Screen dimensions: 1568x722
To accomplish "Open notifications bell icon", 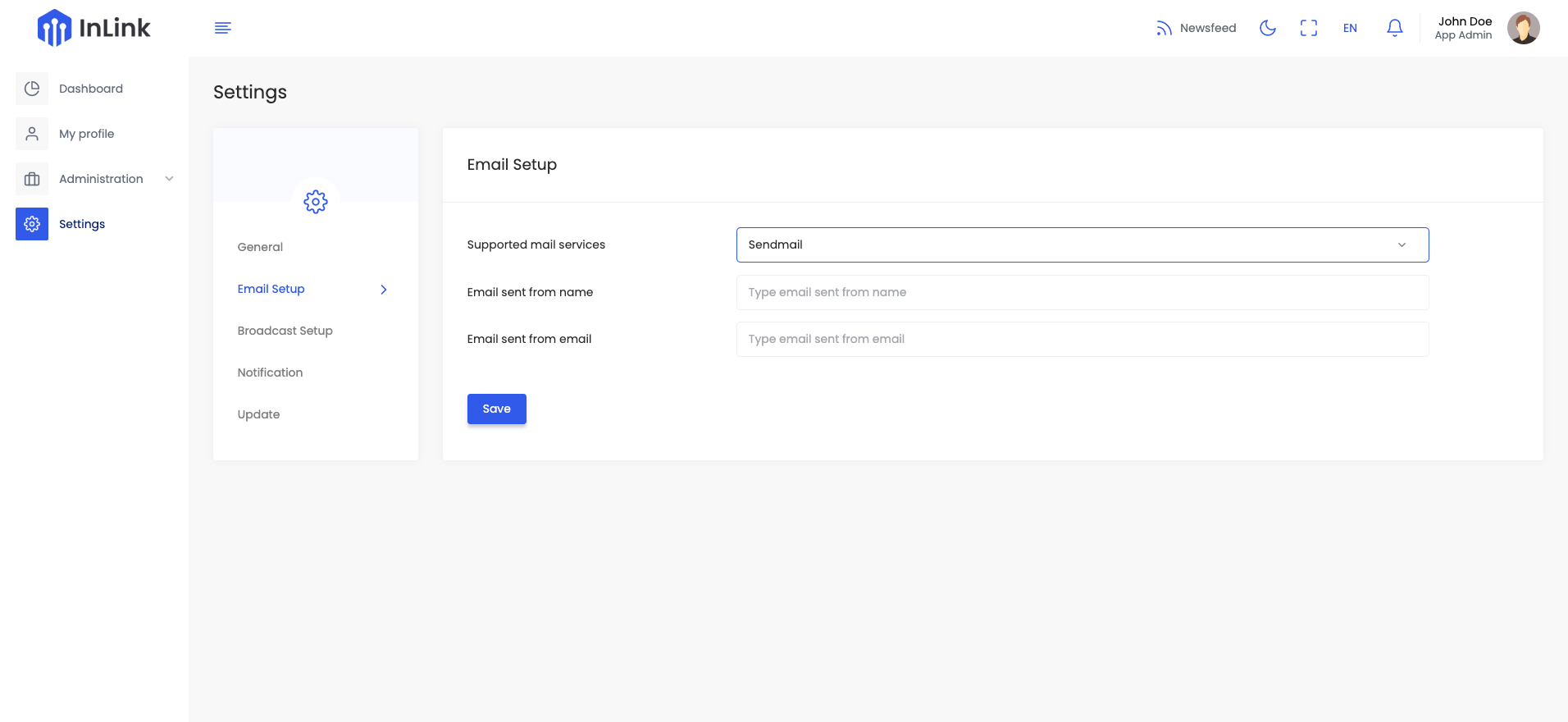I will coord(1394,28).
